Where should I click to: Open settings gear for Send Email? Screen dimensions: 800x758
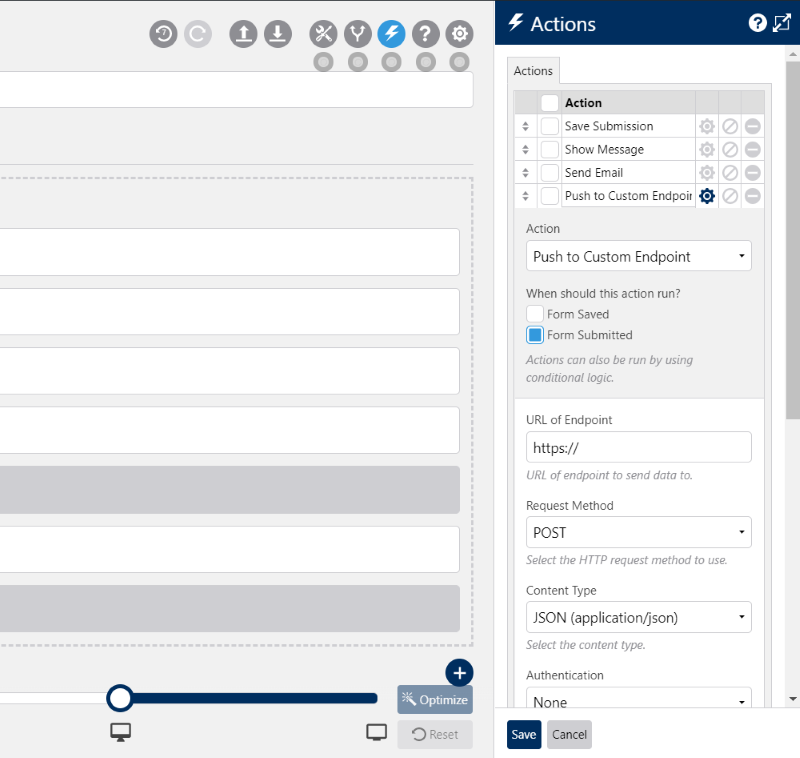click(707, 172)
